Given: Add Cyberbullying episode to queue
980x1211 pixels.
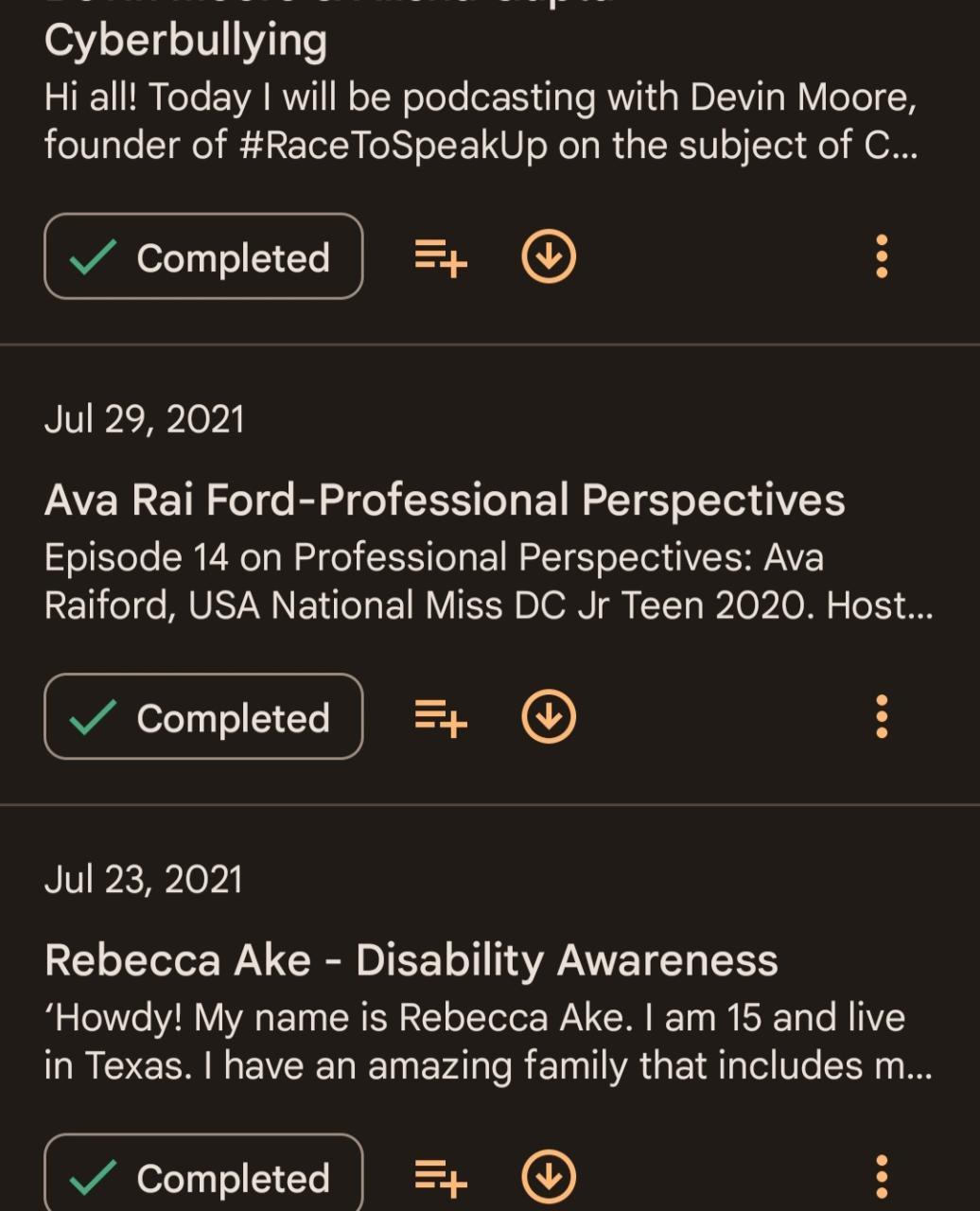Looking at the screenshot, I should (441, 257).
